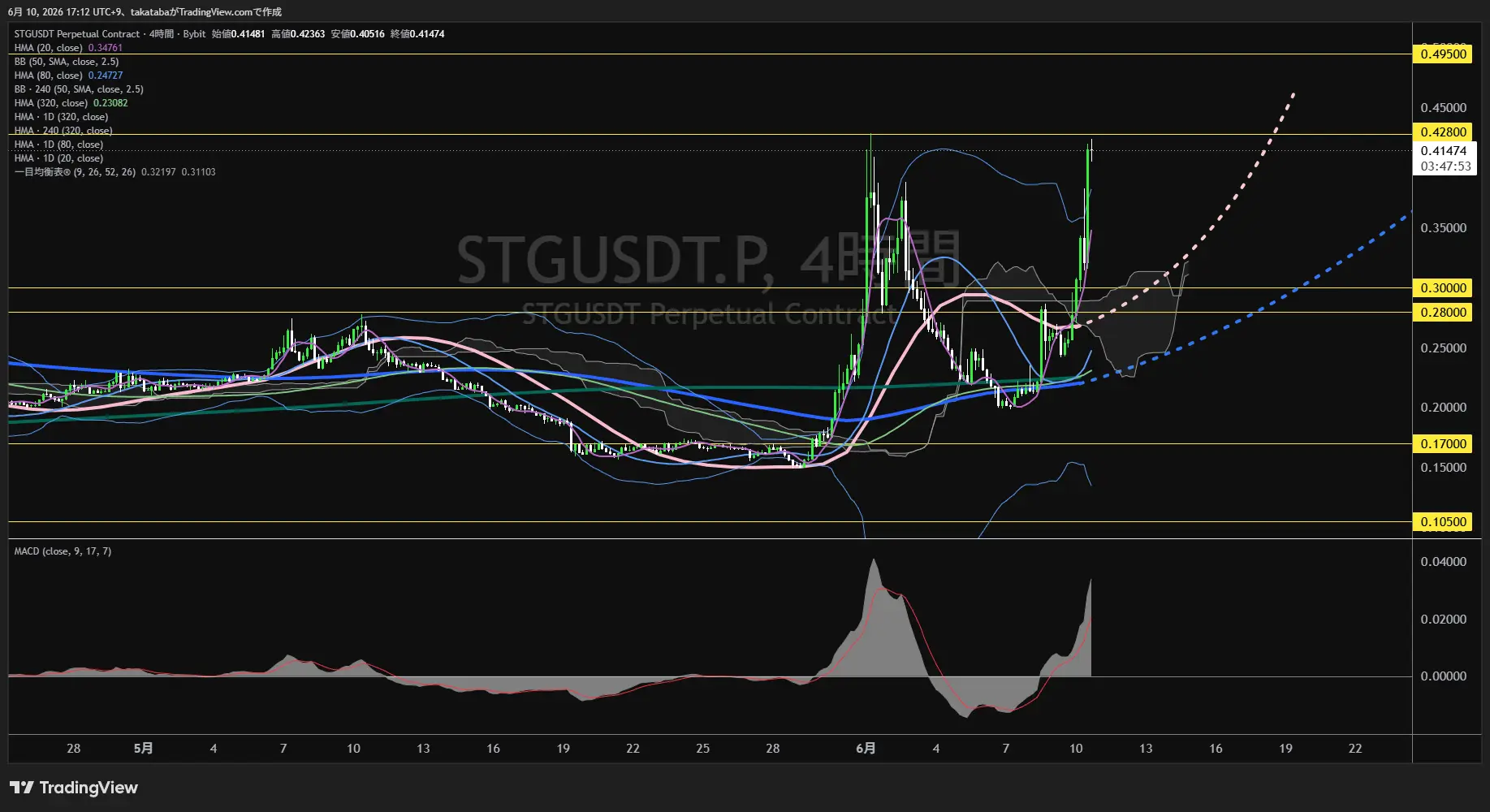
Task: Click the 安値0.40516 low value
Action: click(357, 34)
